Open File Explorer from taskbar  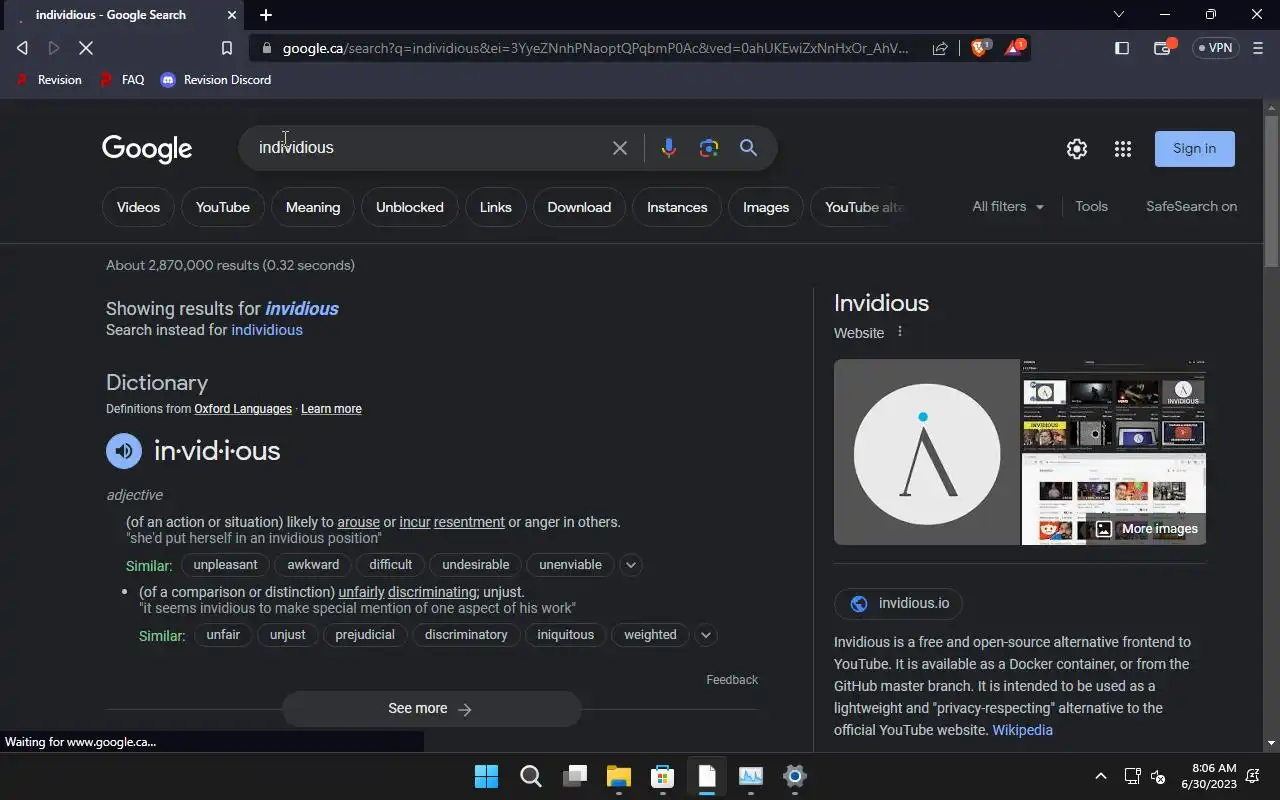click(x=619, y=776)
